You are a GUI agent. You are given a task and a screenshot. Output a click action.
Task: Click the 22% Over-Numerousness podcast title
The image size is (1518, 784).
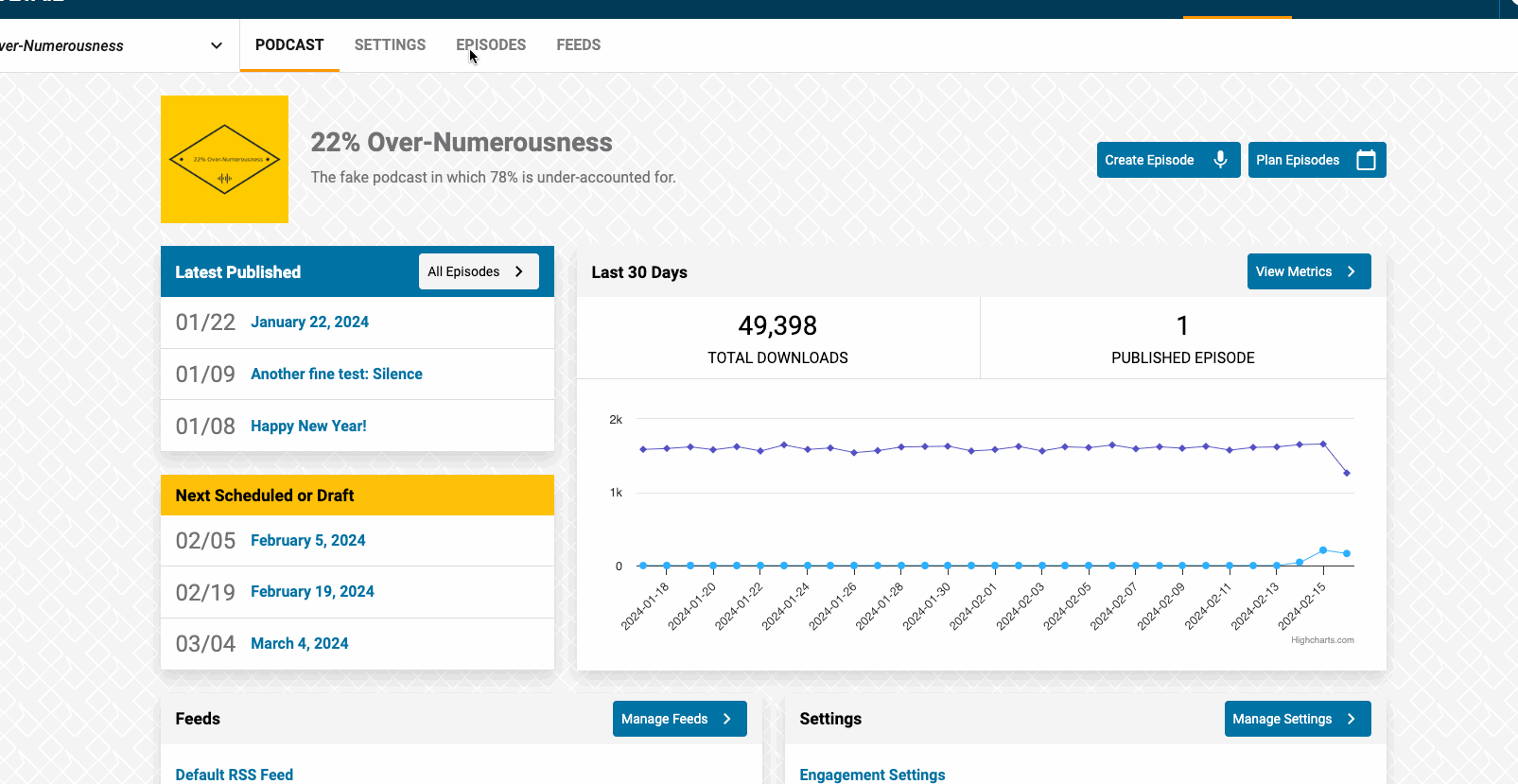462,143
